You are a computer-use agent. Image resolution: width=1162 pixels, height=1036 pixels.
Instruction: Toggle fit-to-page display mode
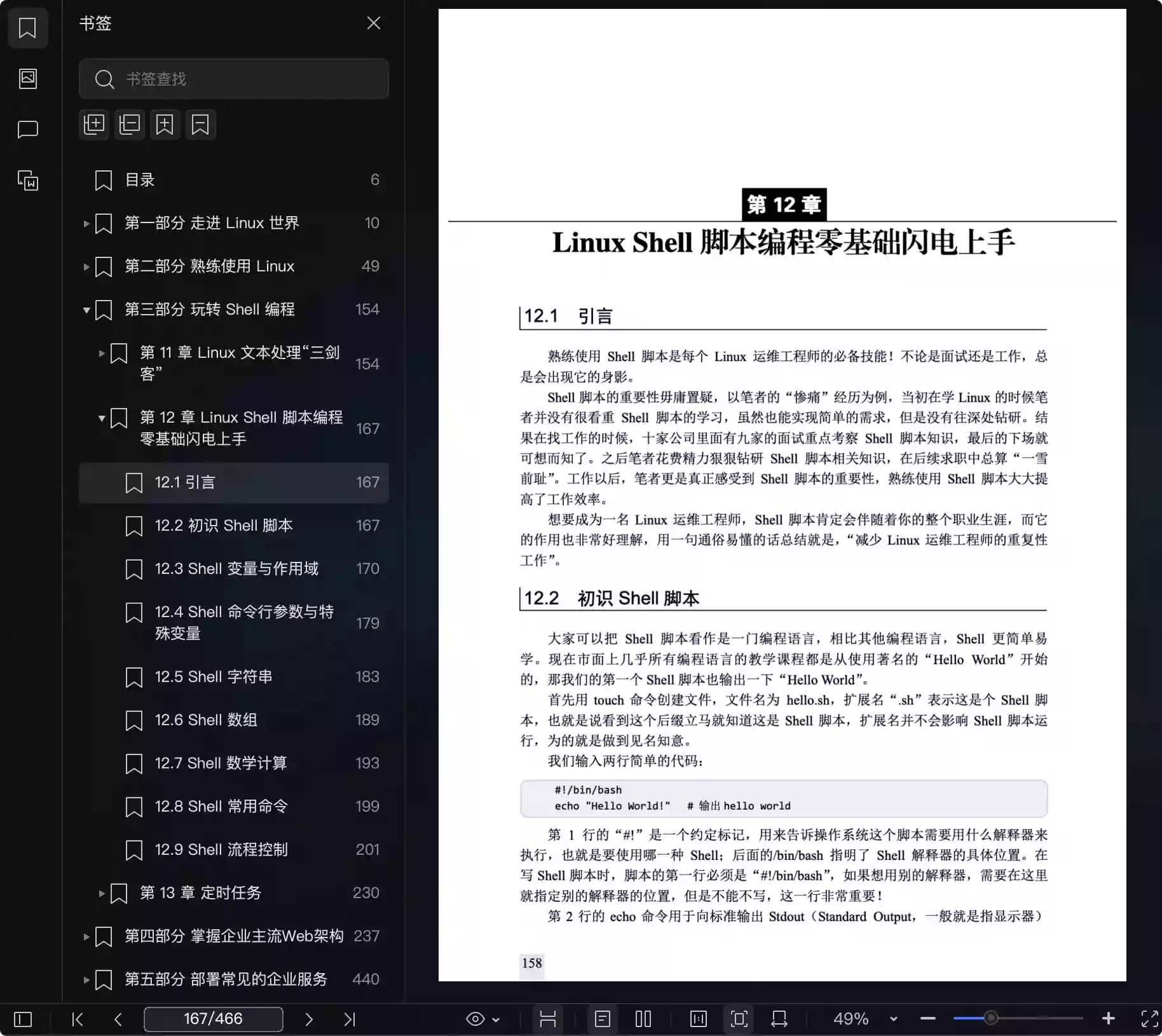click(738, 1019)
